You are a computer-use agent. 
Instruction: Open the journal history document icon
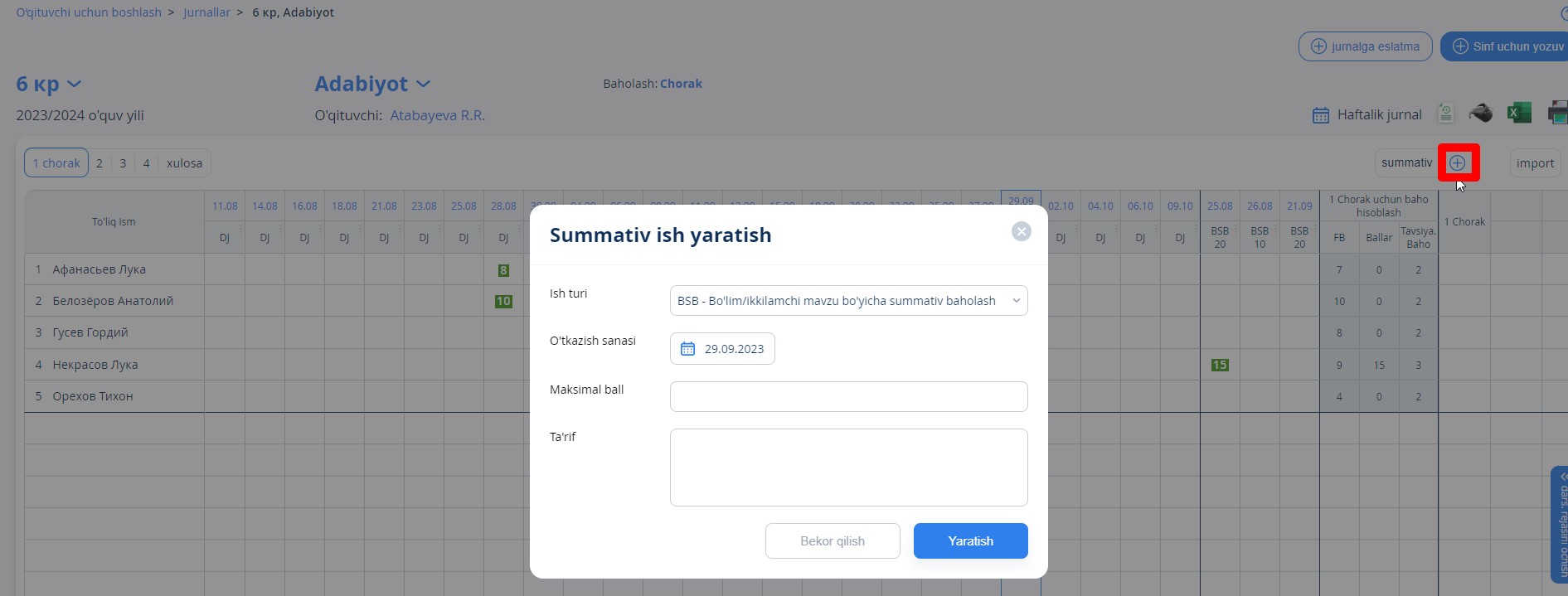(1445, 113)
